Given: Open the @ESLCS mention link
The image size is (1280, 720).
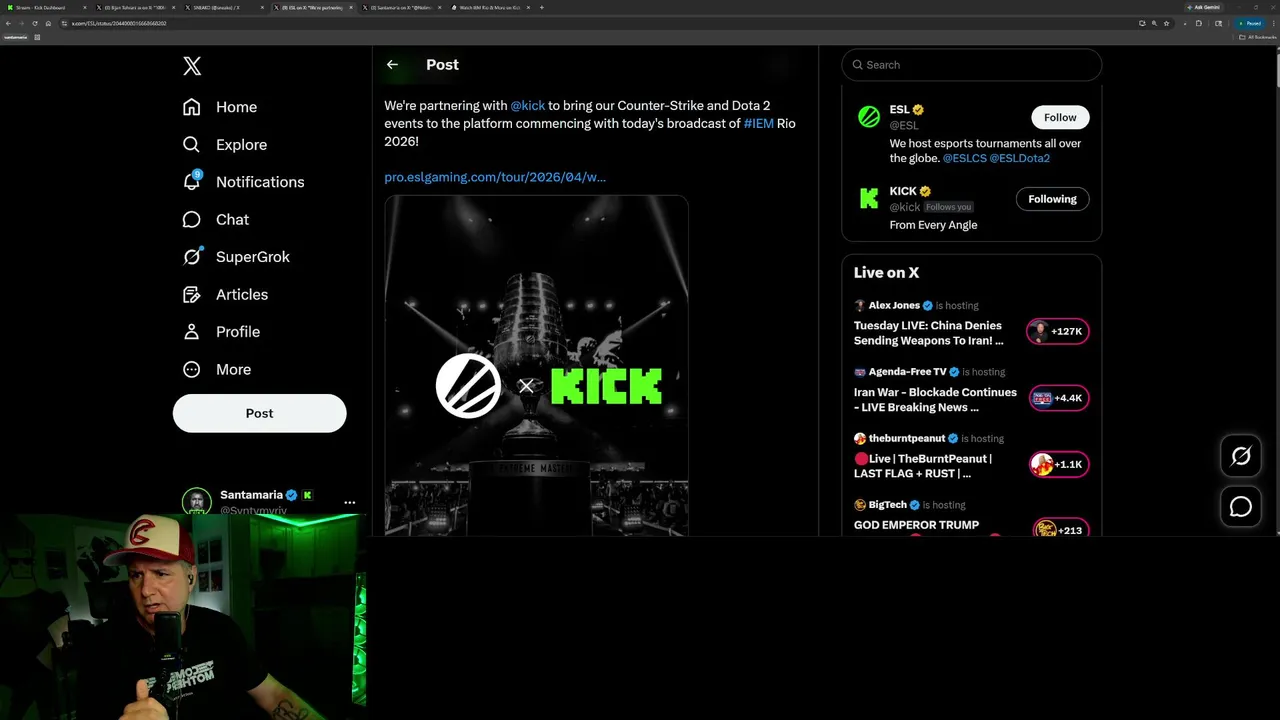Looking at the screenshot, I should [x=964, y=158].
